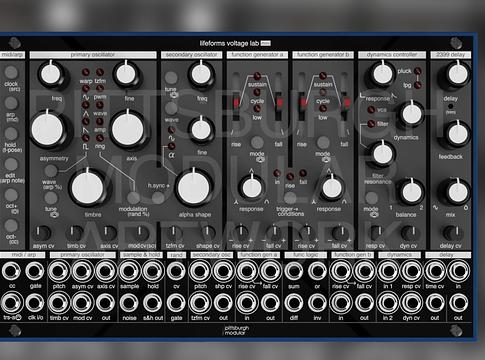
Task: Click the dynamics dyn cv jack
Action: coord(411,303)
